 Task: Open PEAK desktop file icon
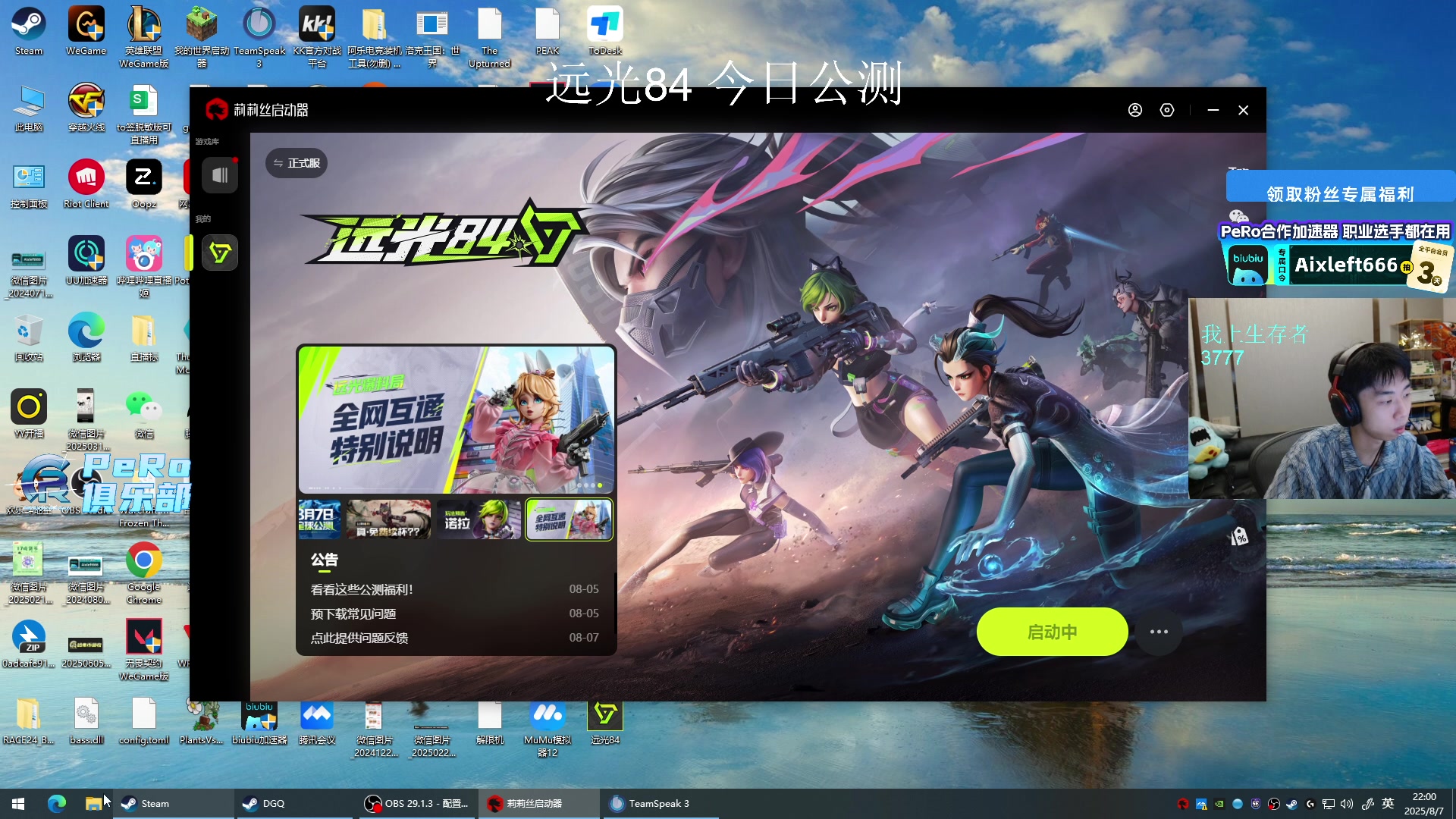point(548,31)
